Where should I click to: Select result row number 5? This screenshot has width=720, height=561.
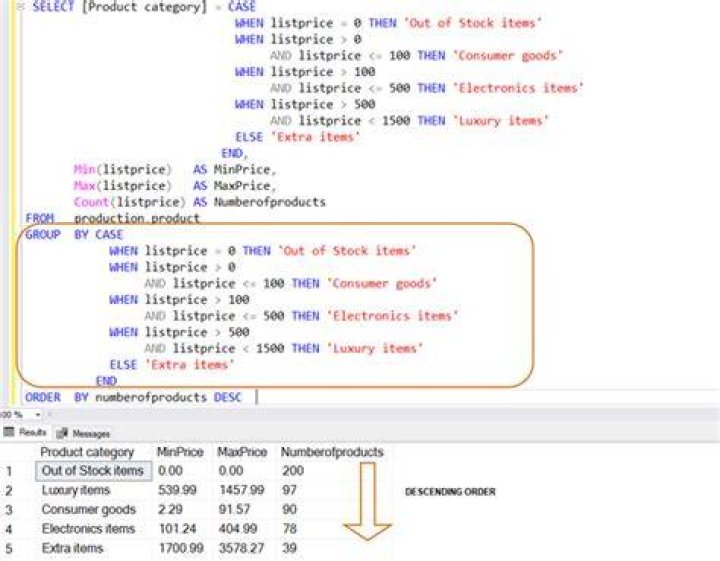pyautogui.click(x=9, y=548)
